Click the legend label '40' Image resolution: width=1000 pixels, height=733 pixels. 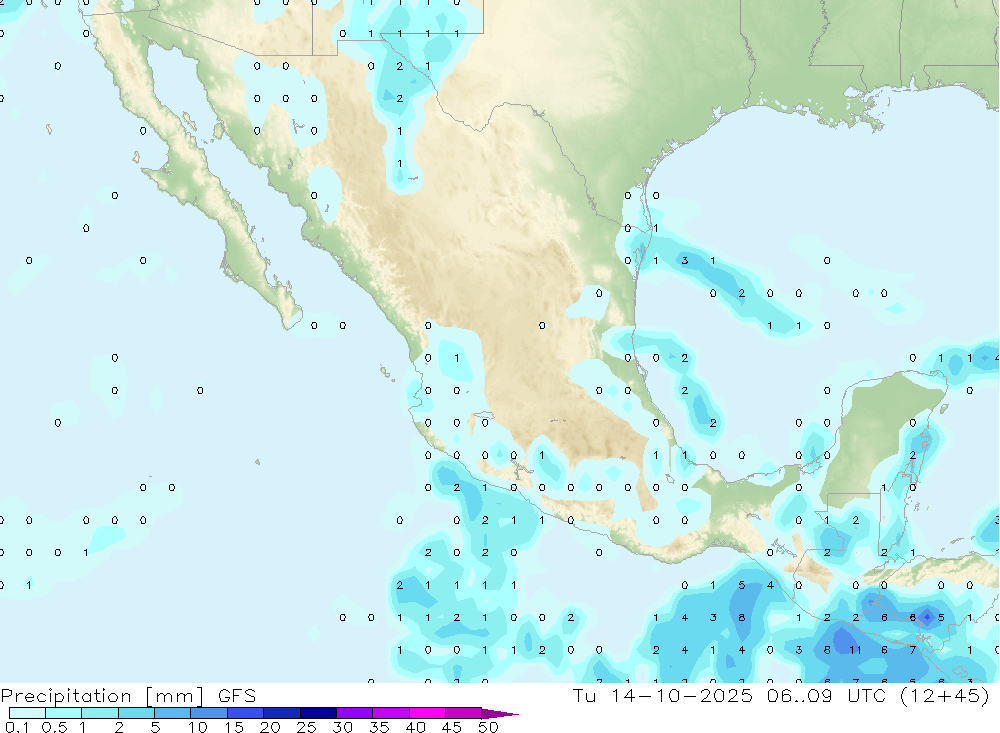pos(416,727)
